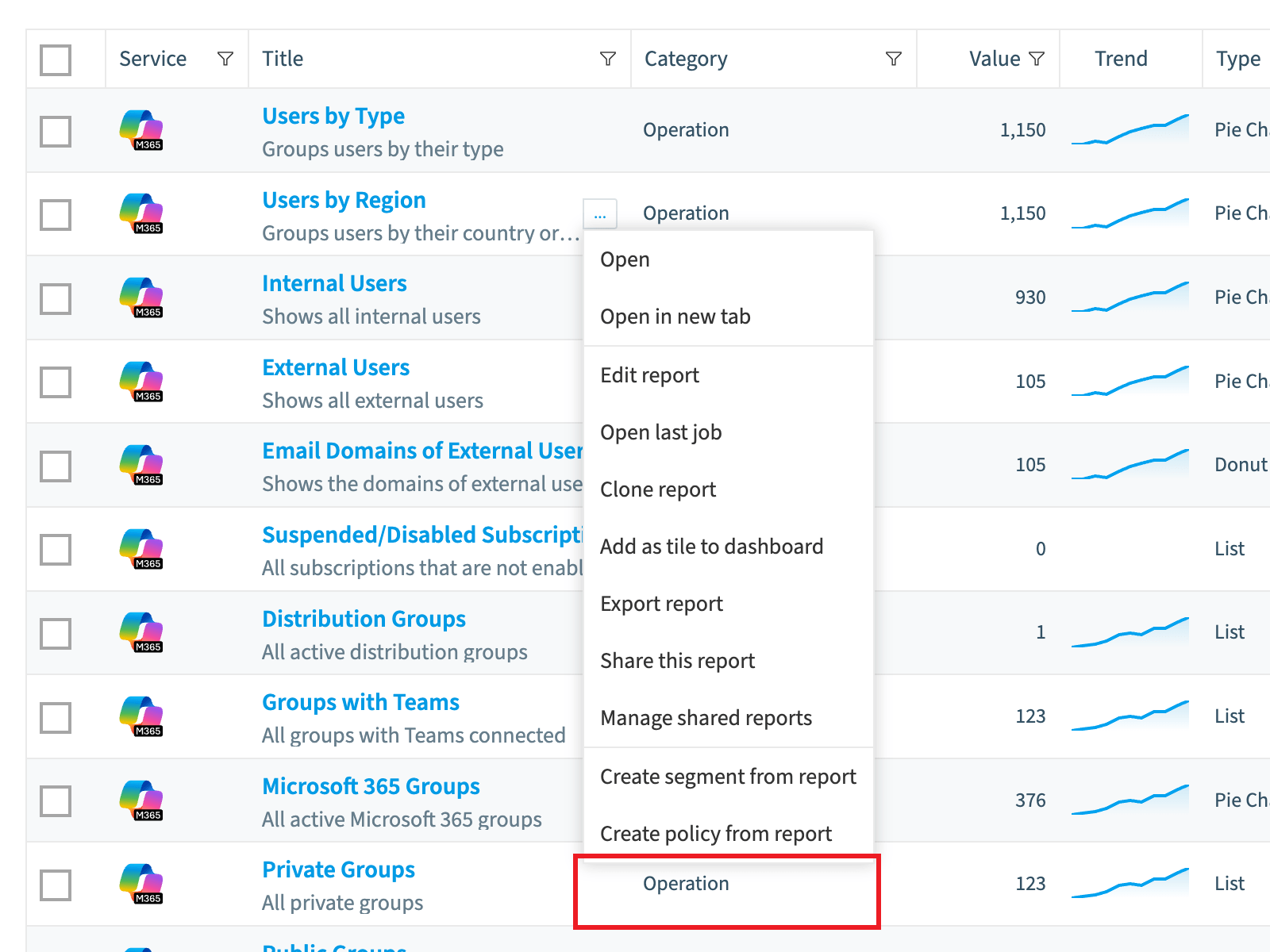Image resolution: width=1270 pixels, height=952 pixels.
Task: Choose Share this report
Action: click(x=729, y=661)
